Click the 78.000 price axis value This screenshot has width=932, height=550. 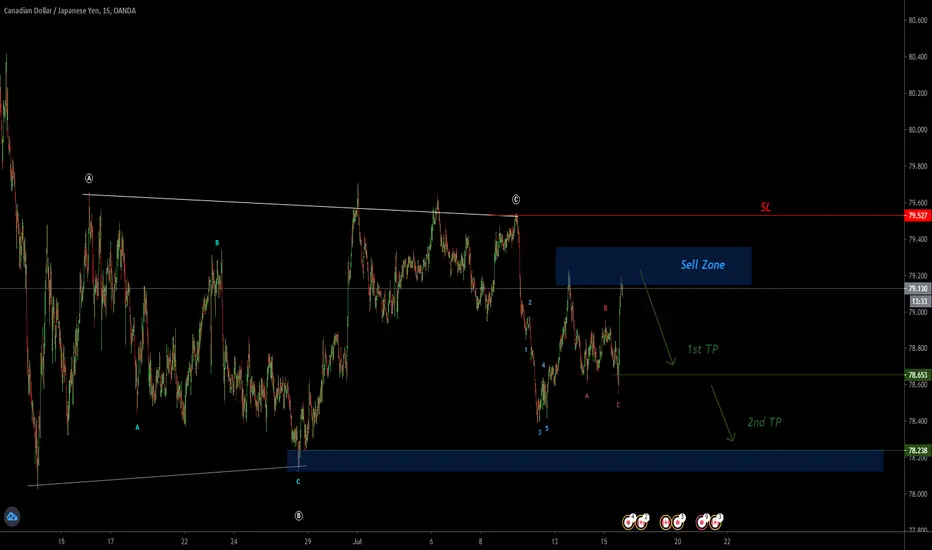(x=918, y=494)
